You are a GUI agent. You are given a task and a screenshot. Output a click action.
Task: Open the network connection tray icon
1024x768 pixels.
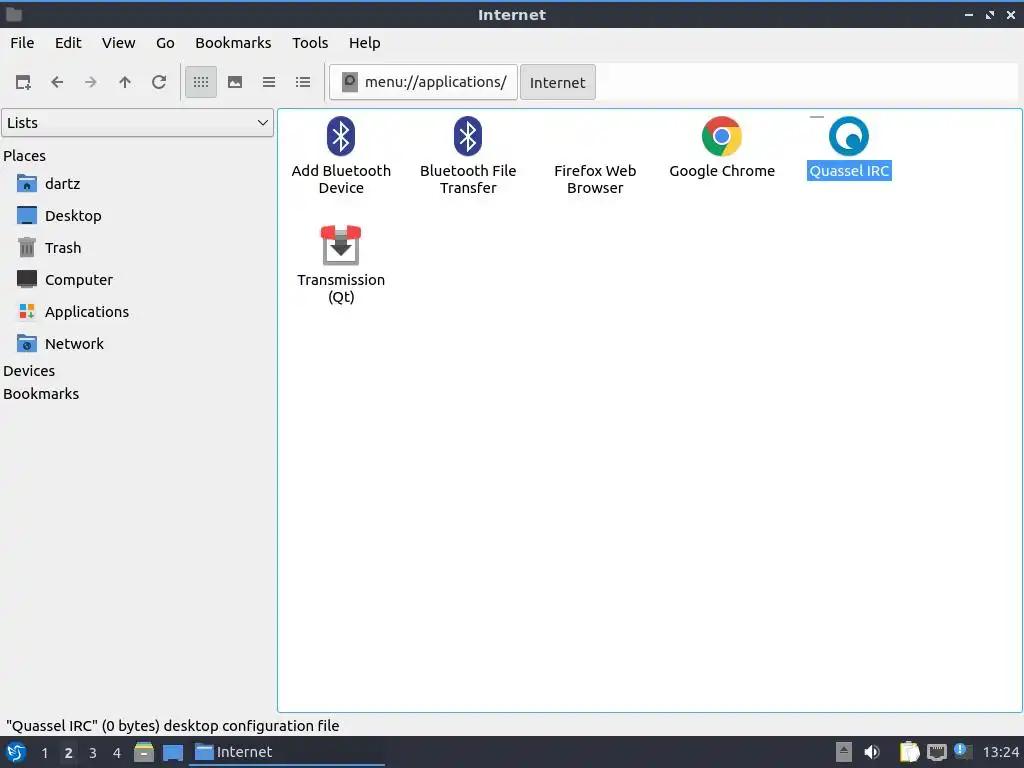936,752
